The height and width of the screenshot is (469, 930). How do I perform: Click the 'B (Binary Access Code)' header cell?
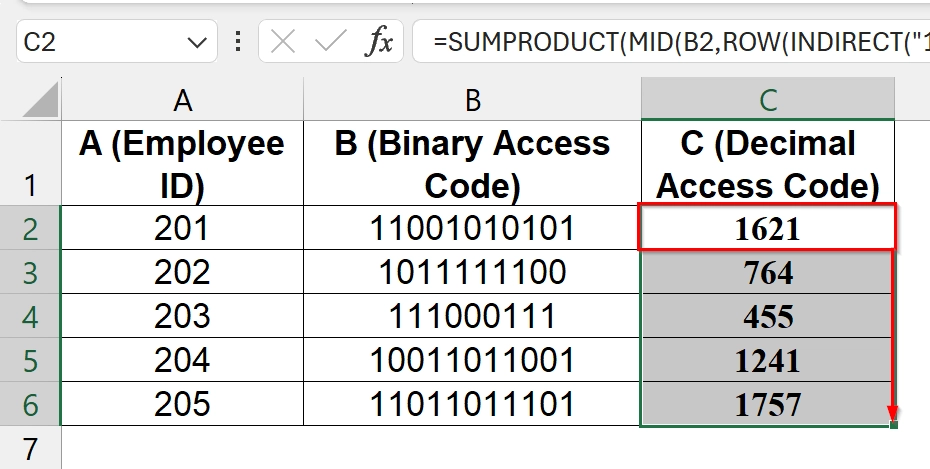(x=472, y=164)
